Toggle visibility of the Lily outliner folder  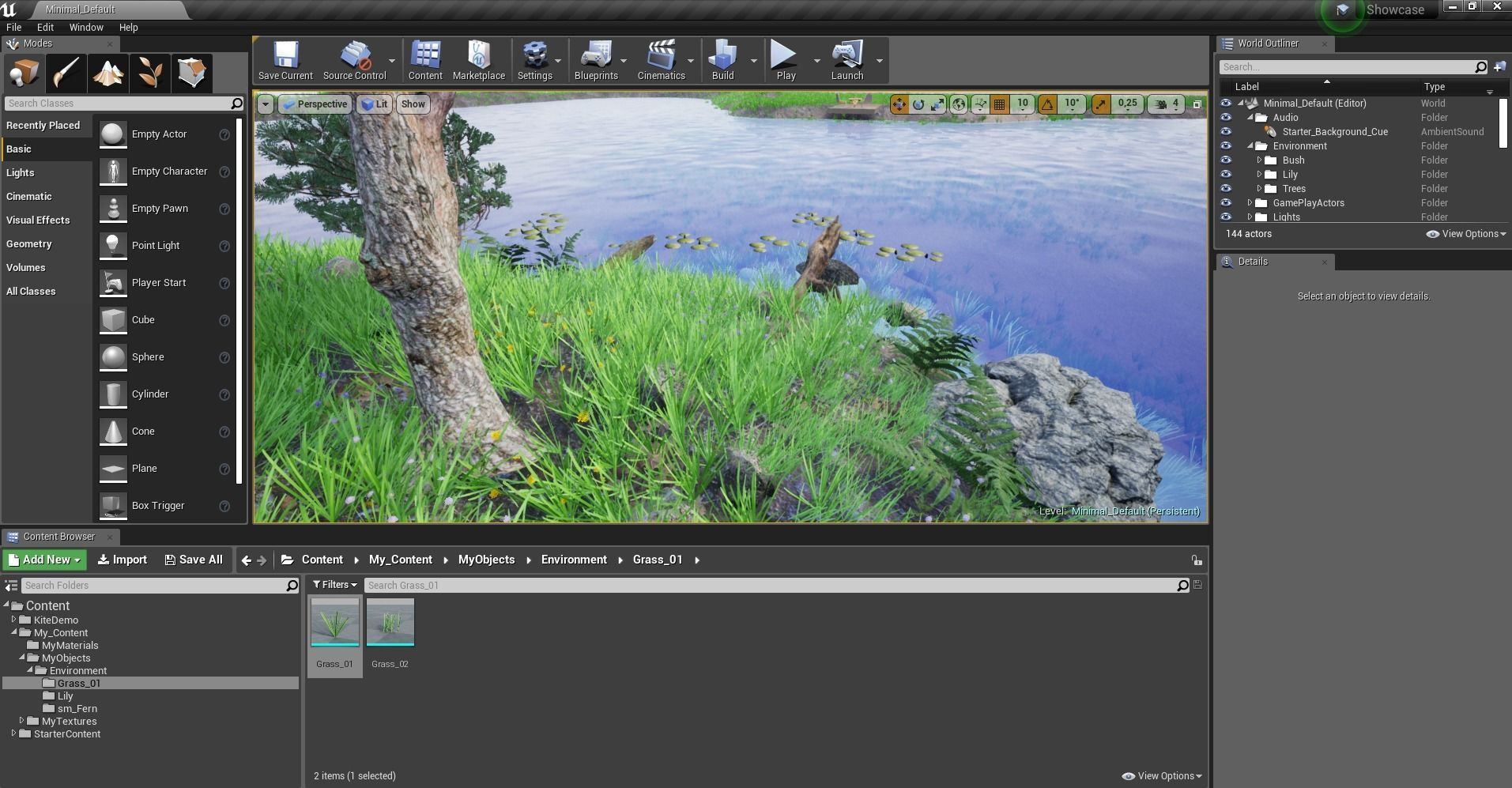[1226, 175]
